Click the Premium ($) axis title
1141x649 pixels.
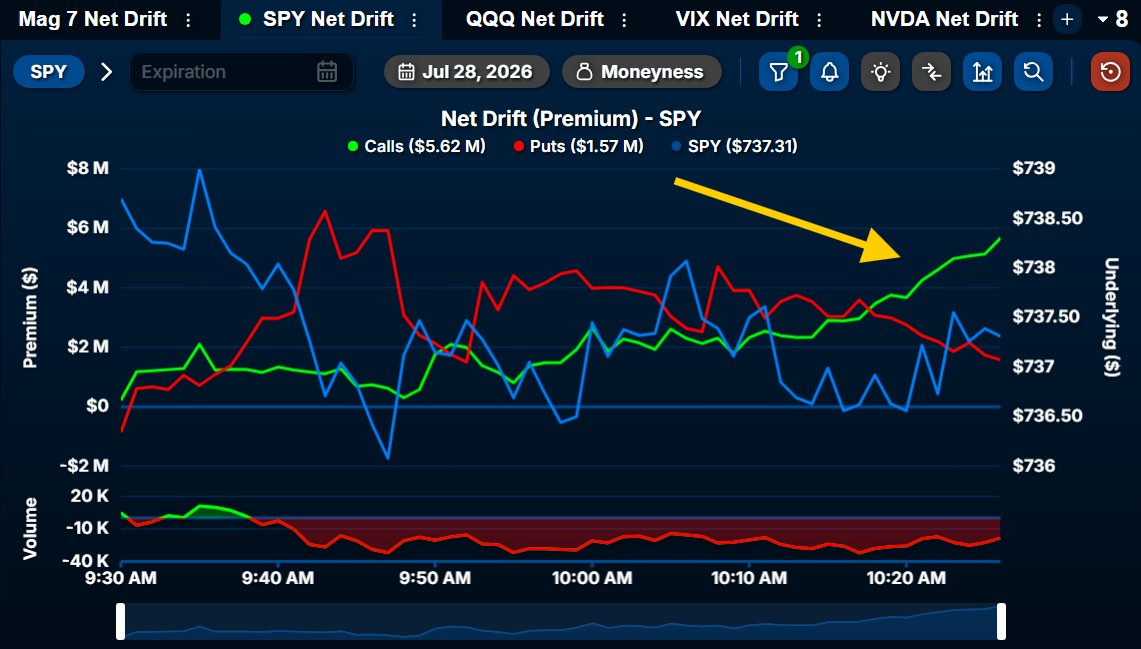coord(30,317)
